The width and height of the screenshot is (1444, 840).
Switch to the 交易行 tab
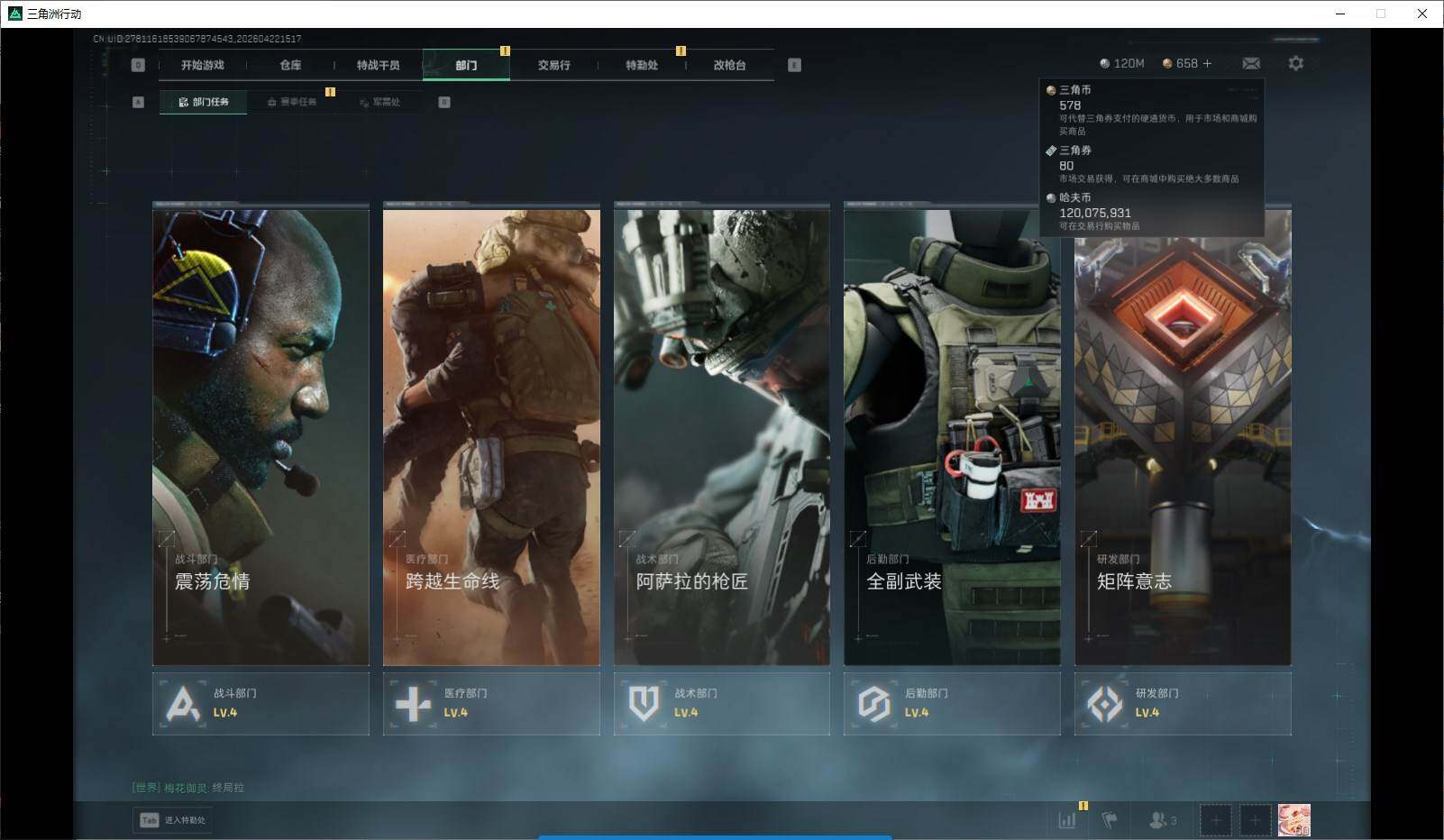click(553, 65)
